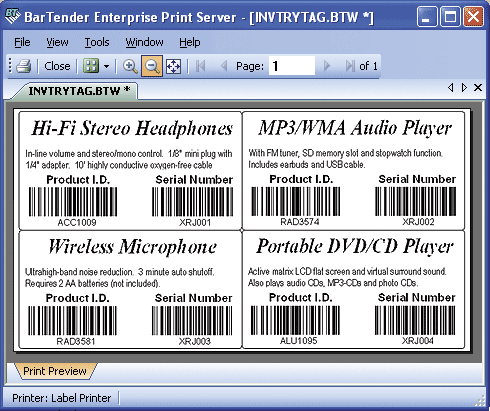Jump to last page arrow button
Image resolution: width=490 pixels, height=411 pixels.
pos(350,66)
